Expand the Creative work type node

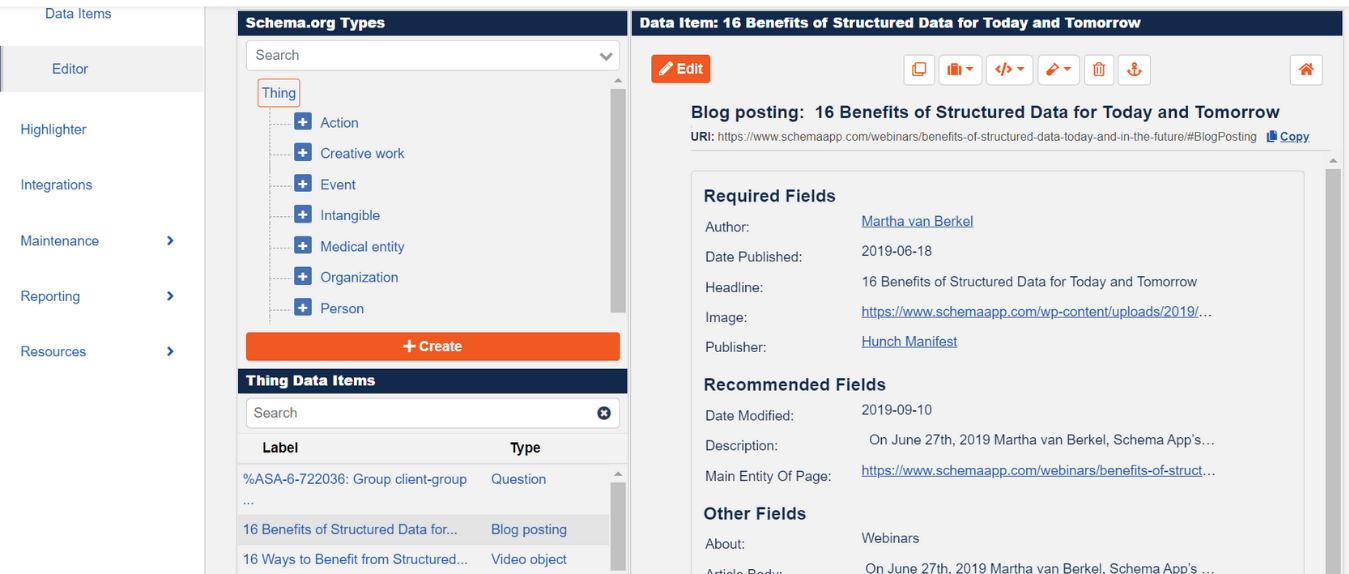point(303,153)
